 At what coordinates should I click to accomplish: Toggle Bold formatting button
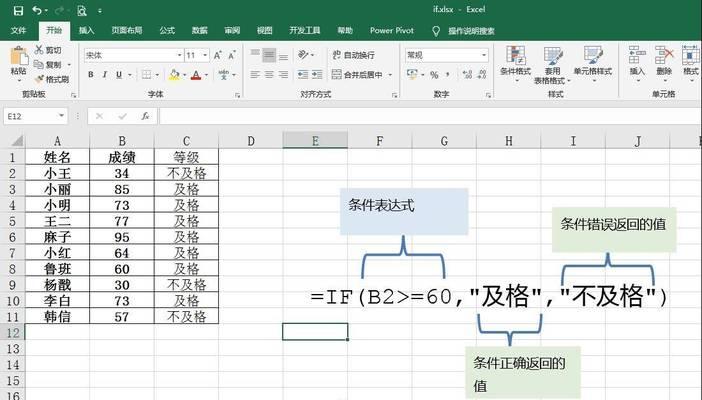(91, 75)
